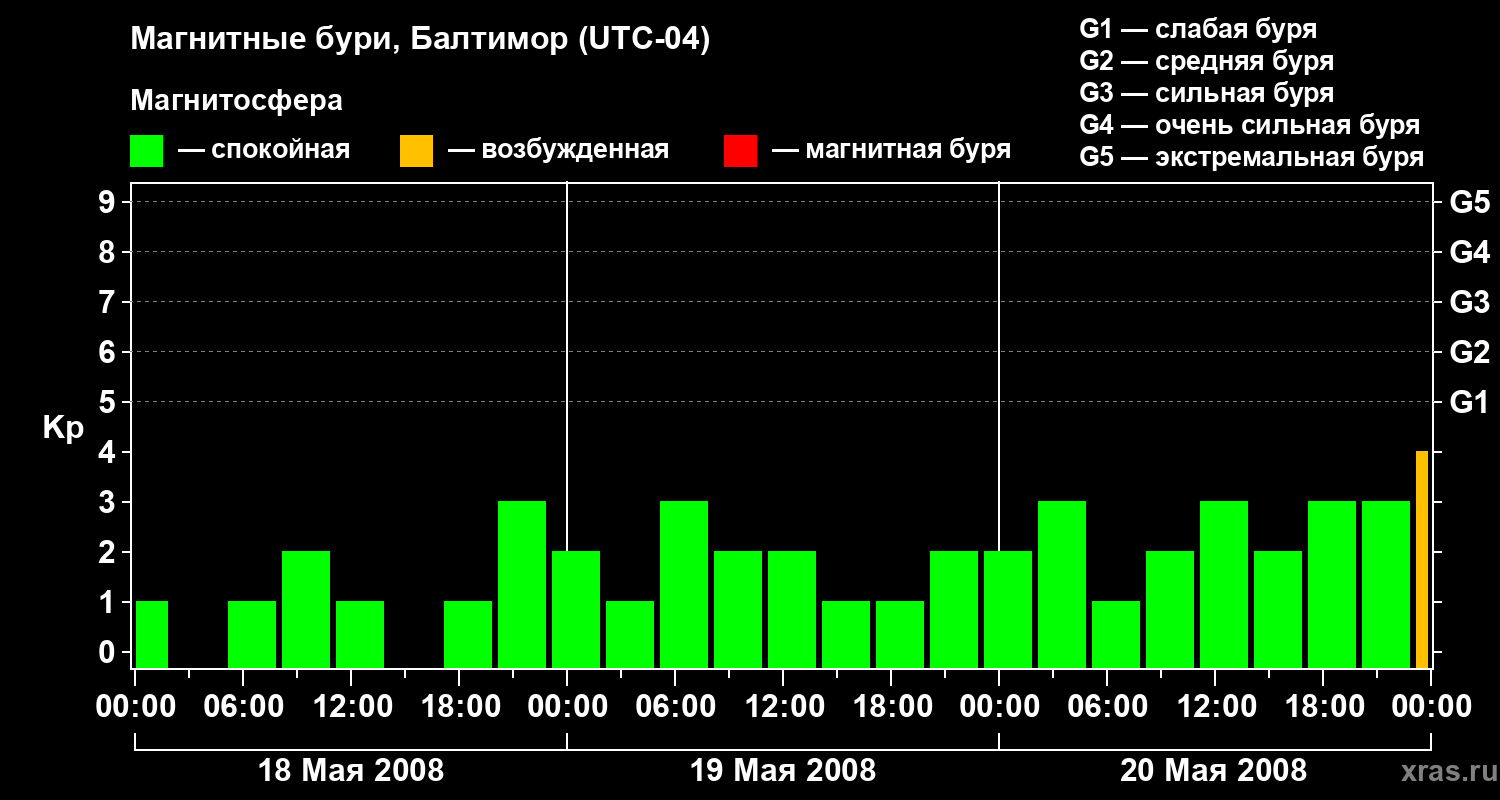Click the red 'магнитная буря' legend swatch
The height and width of the screenshot is (800, 1500).
coord(741,151)
